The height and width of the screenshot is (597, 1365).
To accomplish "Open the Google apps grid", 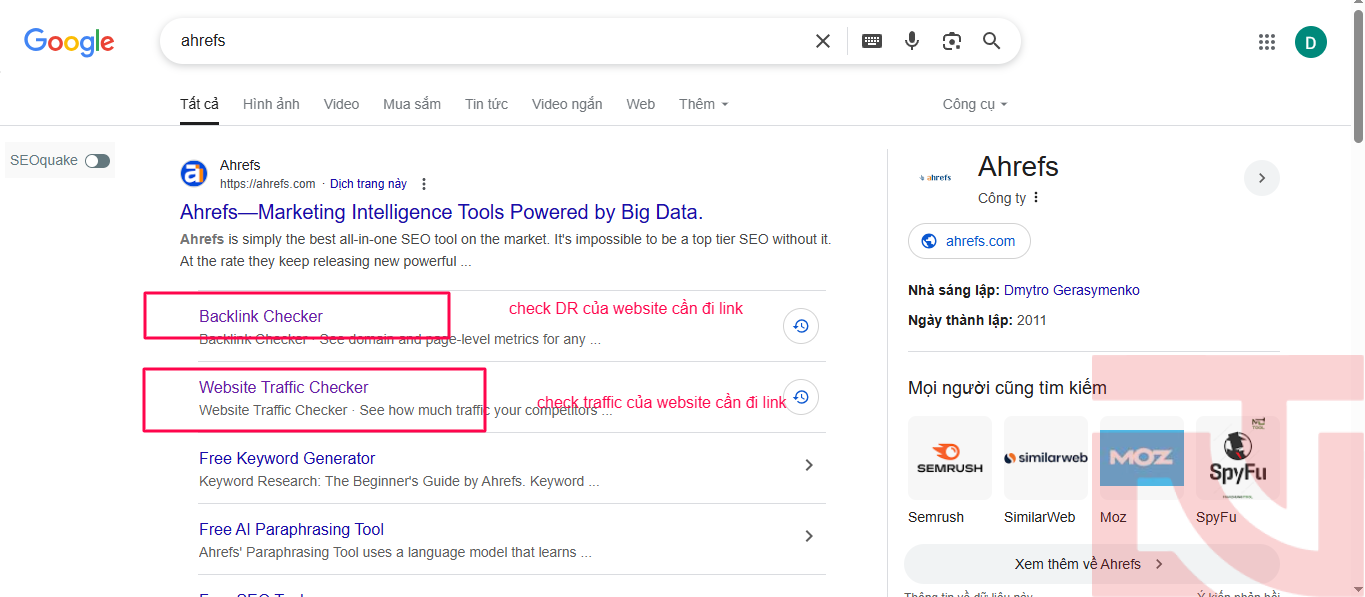I will tap(1267, 42).
